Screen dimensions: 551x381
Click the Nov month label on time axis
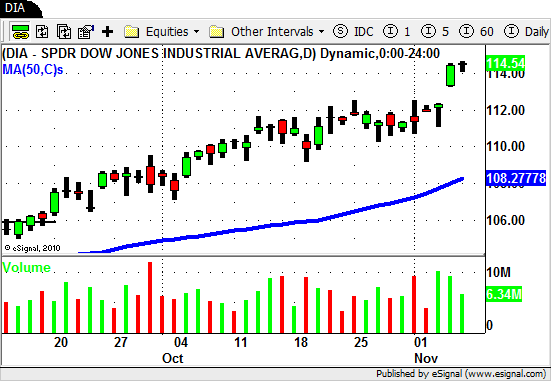pyautogui.click(x=426, y=359)
